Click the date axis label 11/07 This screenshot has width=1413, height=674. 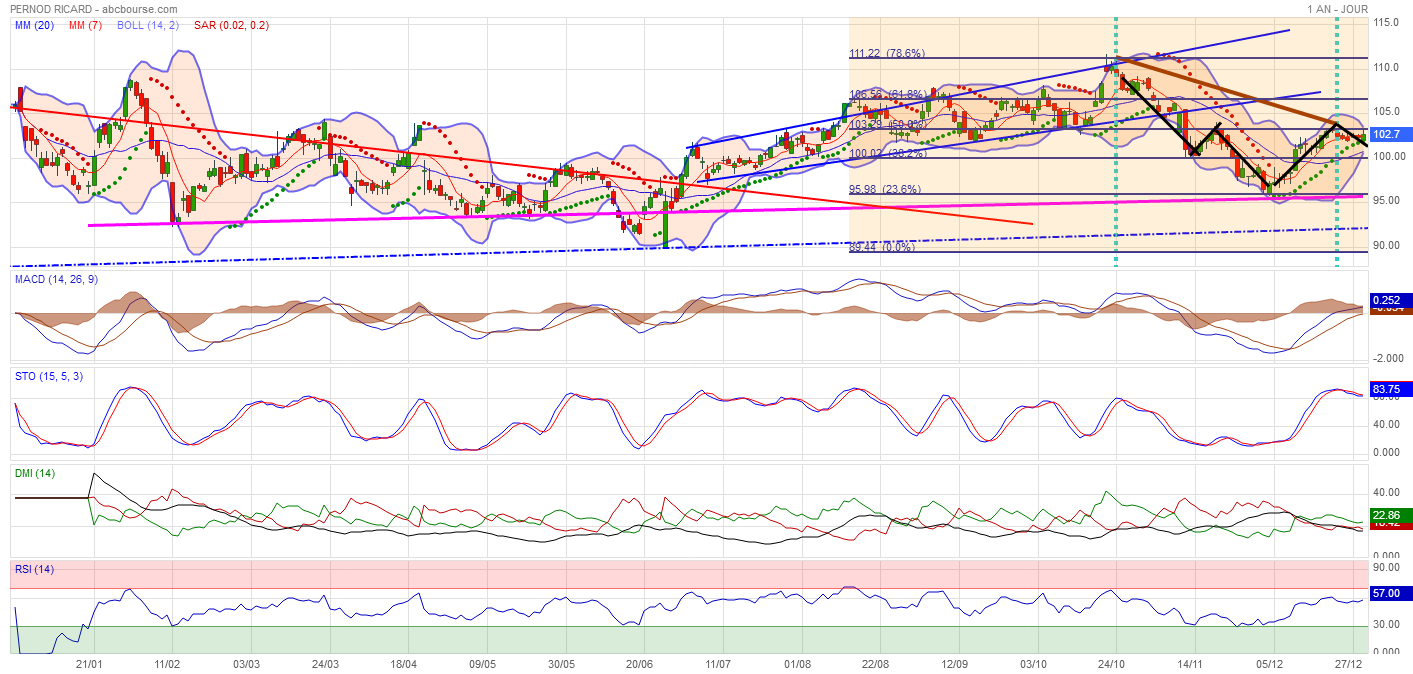[718, 663]
